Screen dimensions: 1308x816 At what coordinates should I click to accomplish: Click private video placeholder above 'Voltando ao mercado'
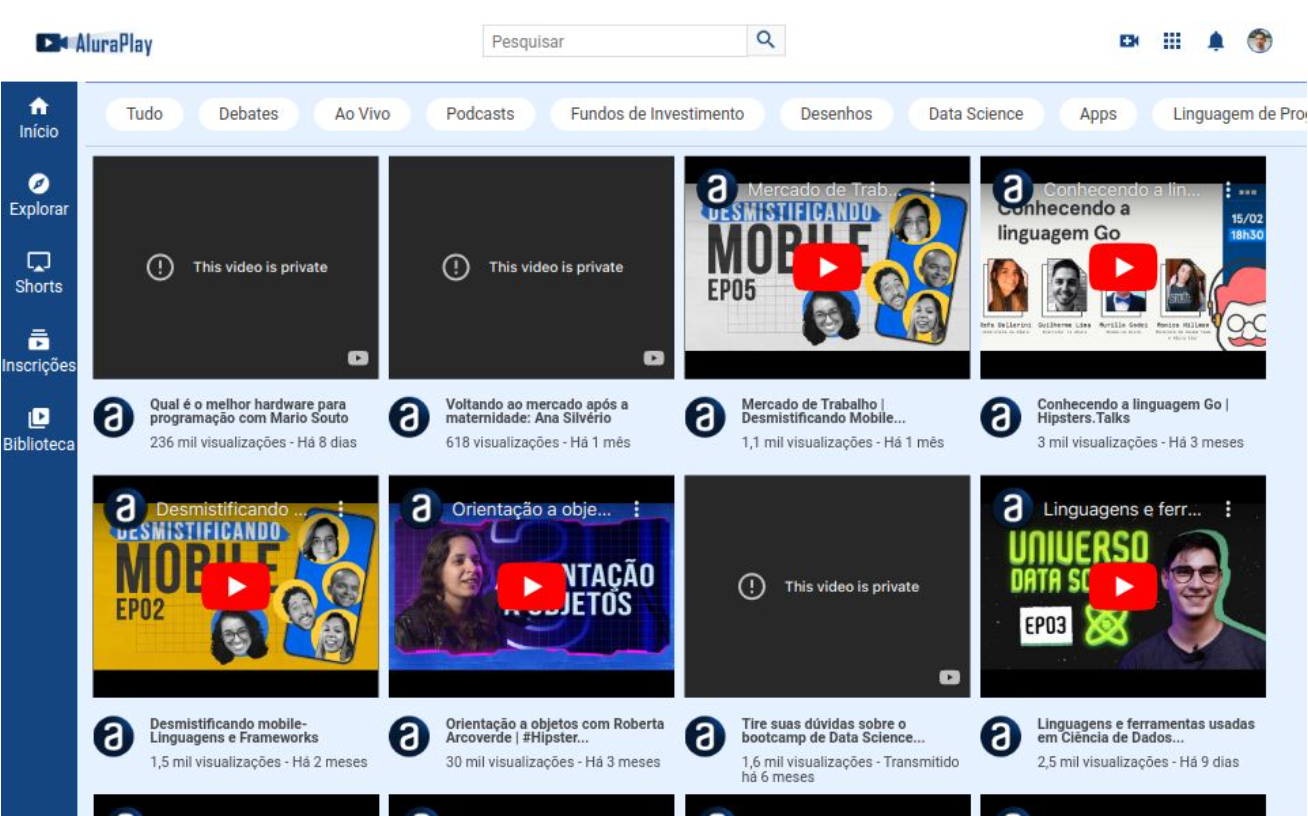[x=531, y=267]
